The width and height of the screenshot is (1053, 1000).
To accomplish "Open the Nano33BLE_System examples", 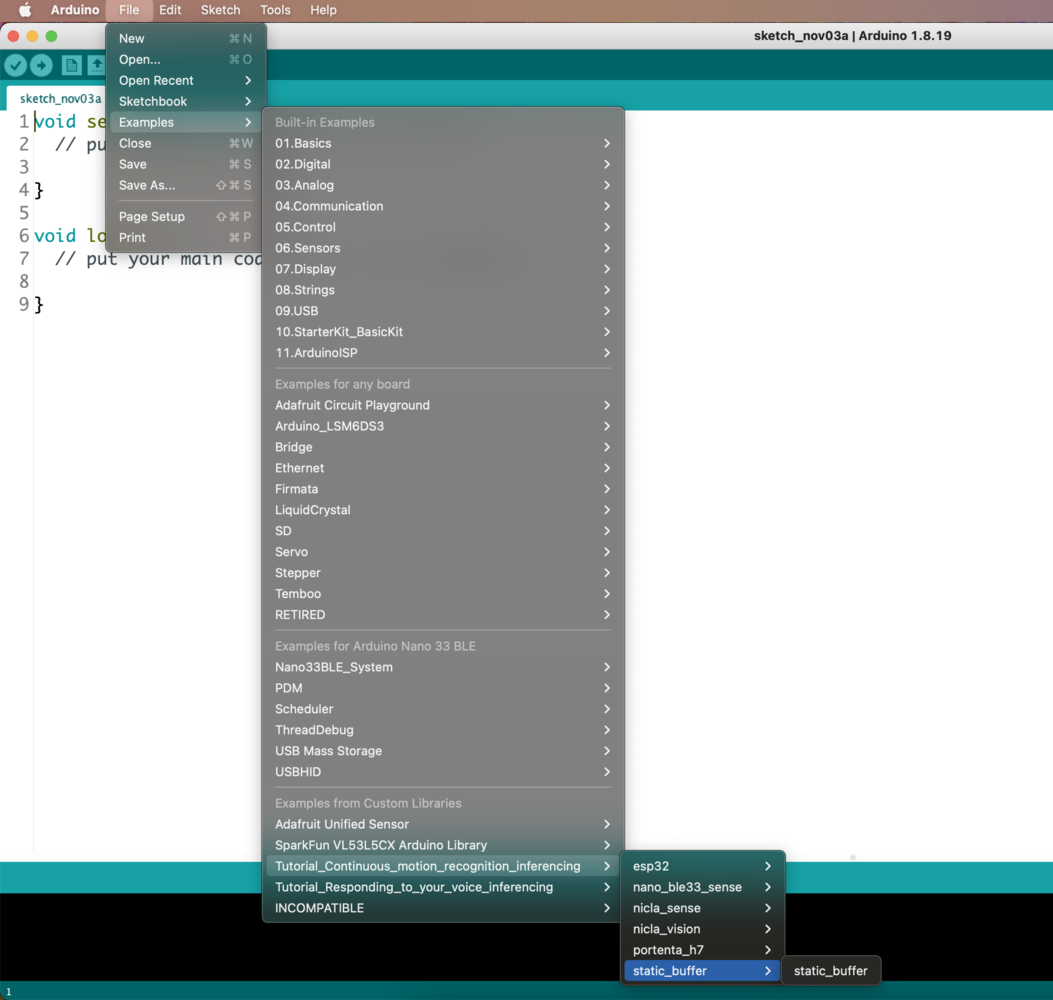I will (443, 667).
